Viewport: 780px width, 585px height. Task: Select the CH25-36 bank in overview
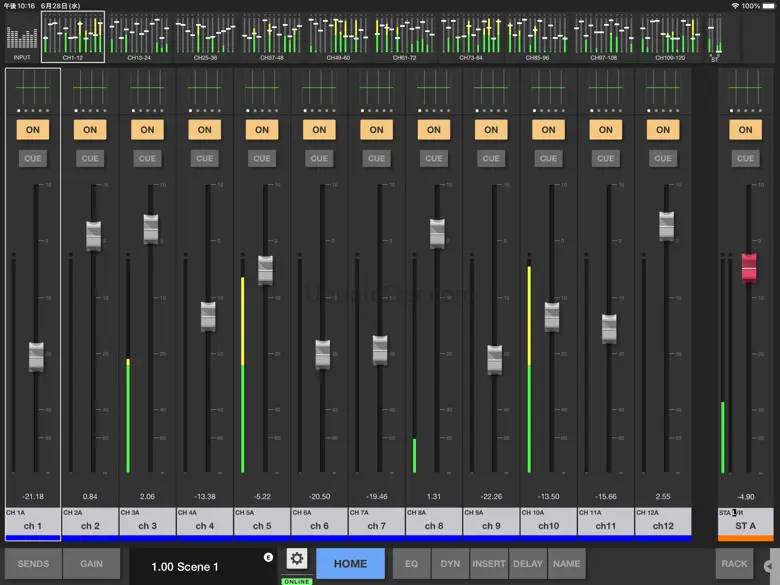point(205,37)
